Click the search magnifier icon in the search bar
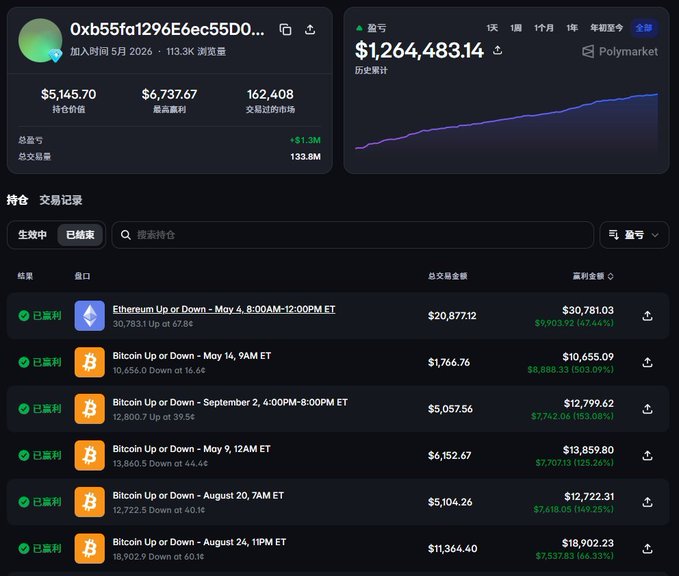 pos(126,235)
